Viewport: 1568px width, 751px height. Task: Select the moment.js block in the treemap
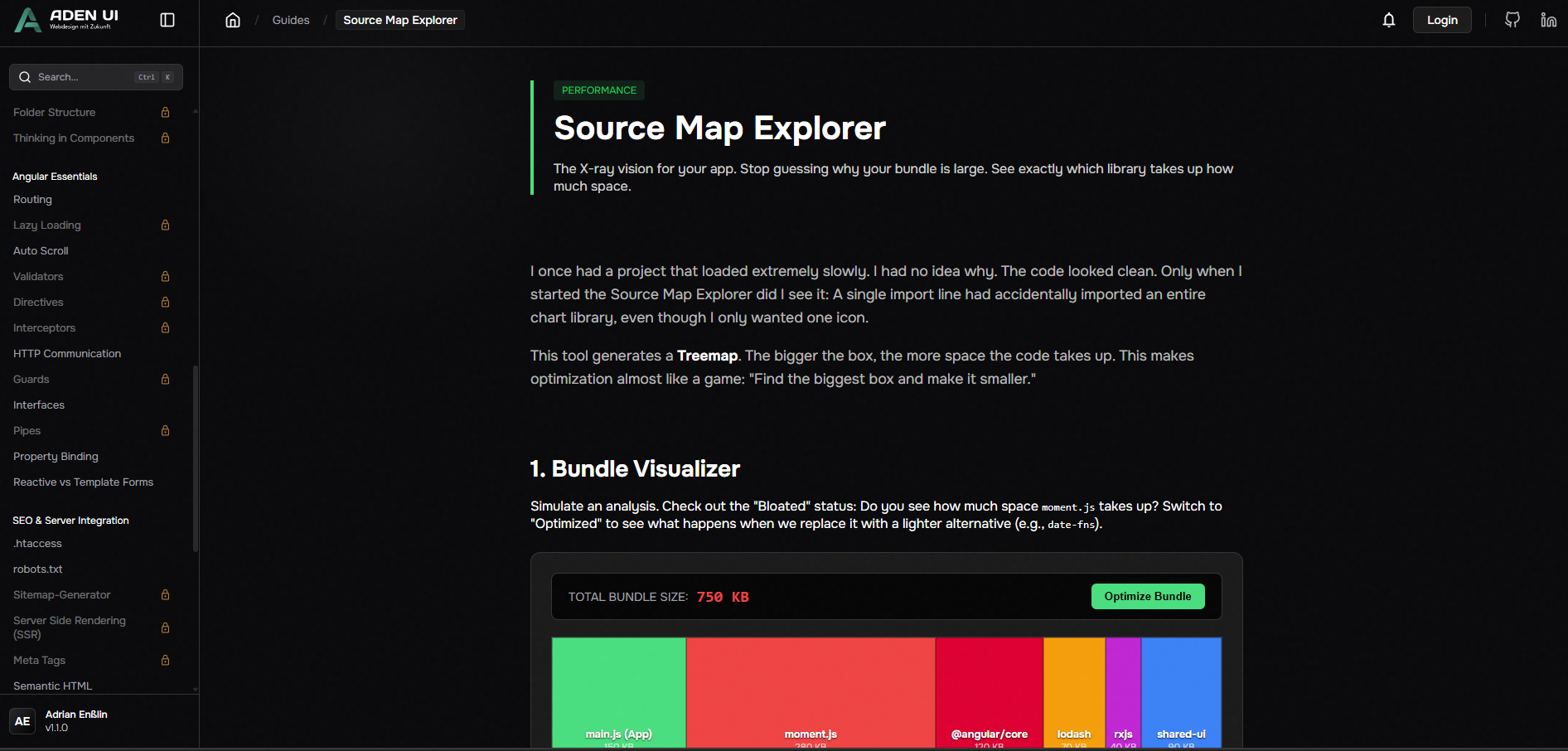(810, 692)
